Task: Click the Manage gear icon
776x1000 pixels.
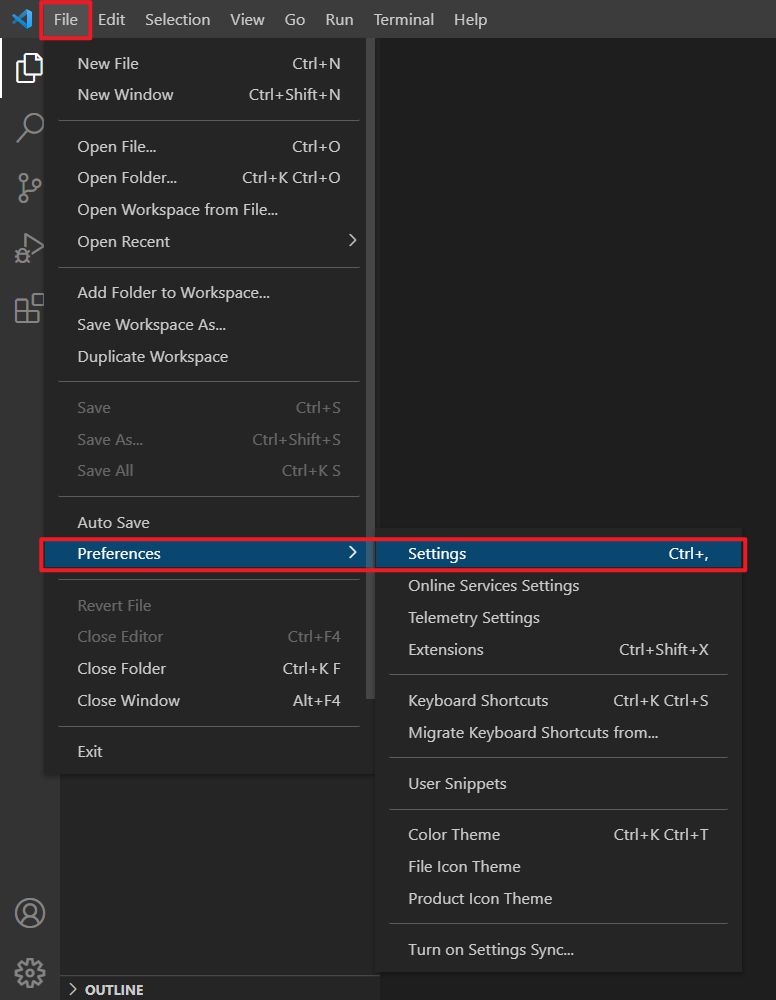Action: click(x=29, y=971)
